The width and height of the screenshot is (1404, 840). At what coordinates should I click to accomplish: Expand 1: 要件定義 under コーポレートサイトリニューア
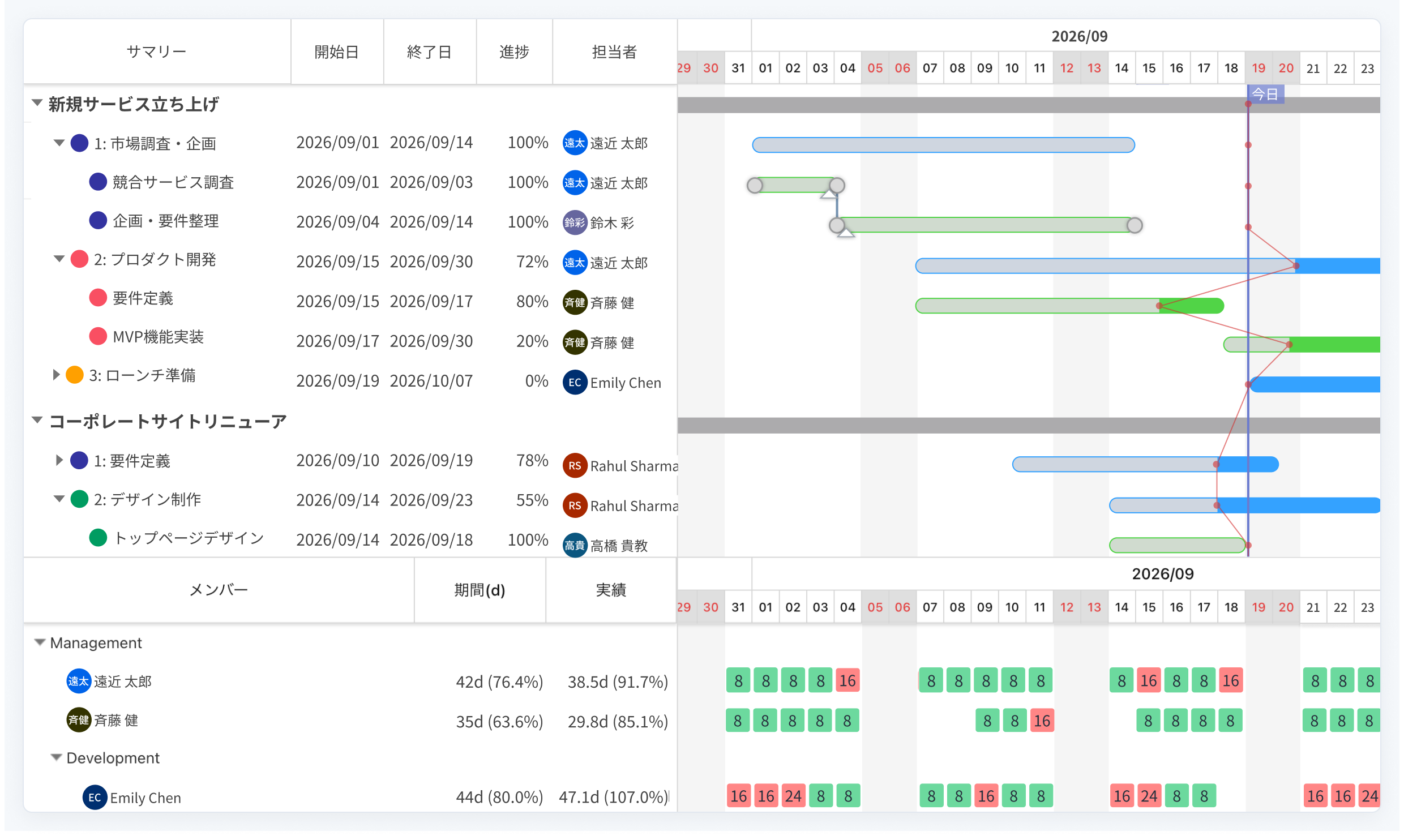click(x=59, y=460)
